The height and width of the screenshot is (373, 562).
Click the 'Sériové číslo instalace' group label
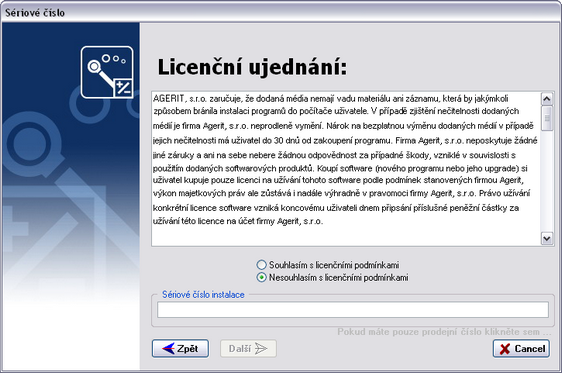coord(203,295)
